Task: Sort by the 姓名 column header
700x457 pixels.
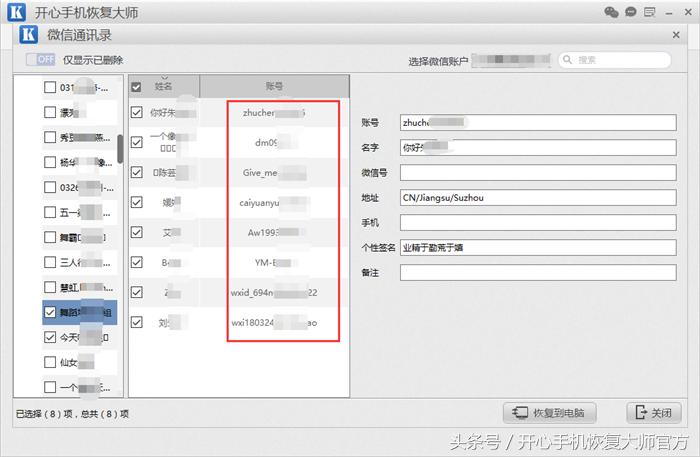Action: [163, 86]
